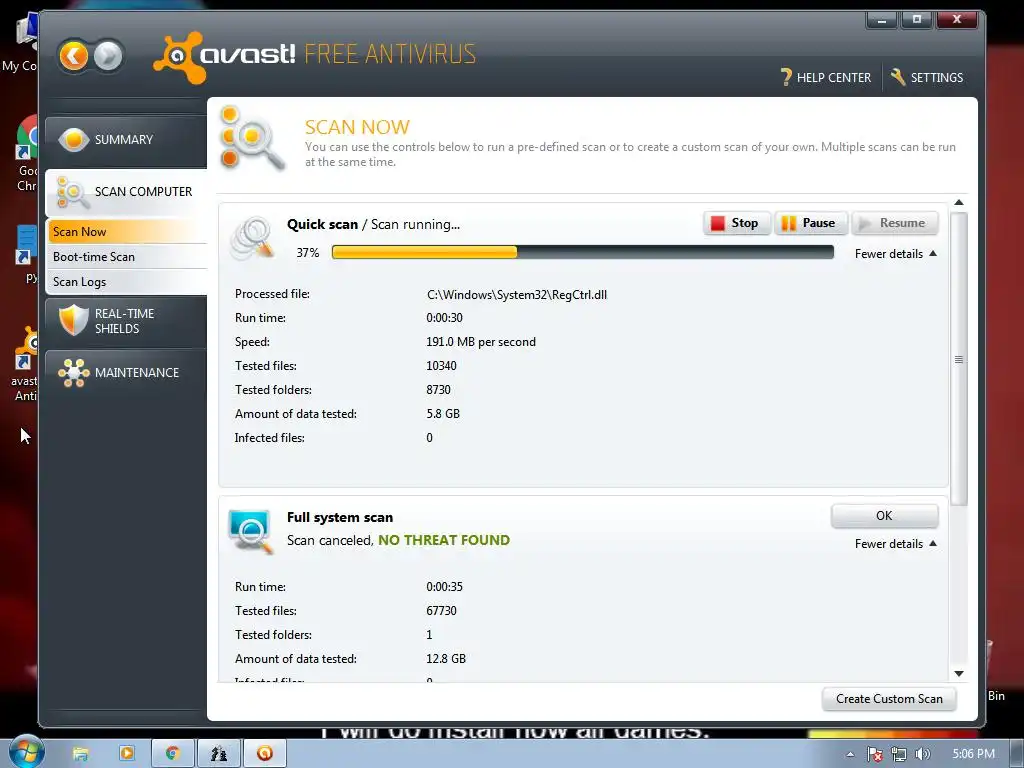This screenshot has width=1024, height=768.
Task: Open the Maintenance section
Action: 125,373
